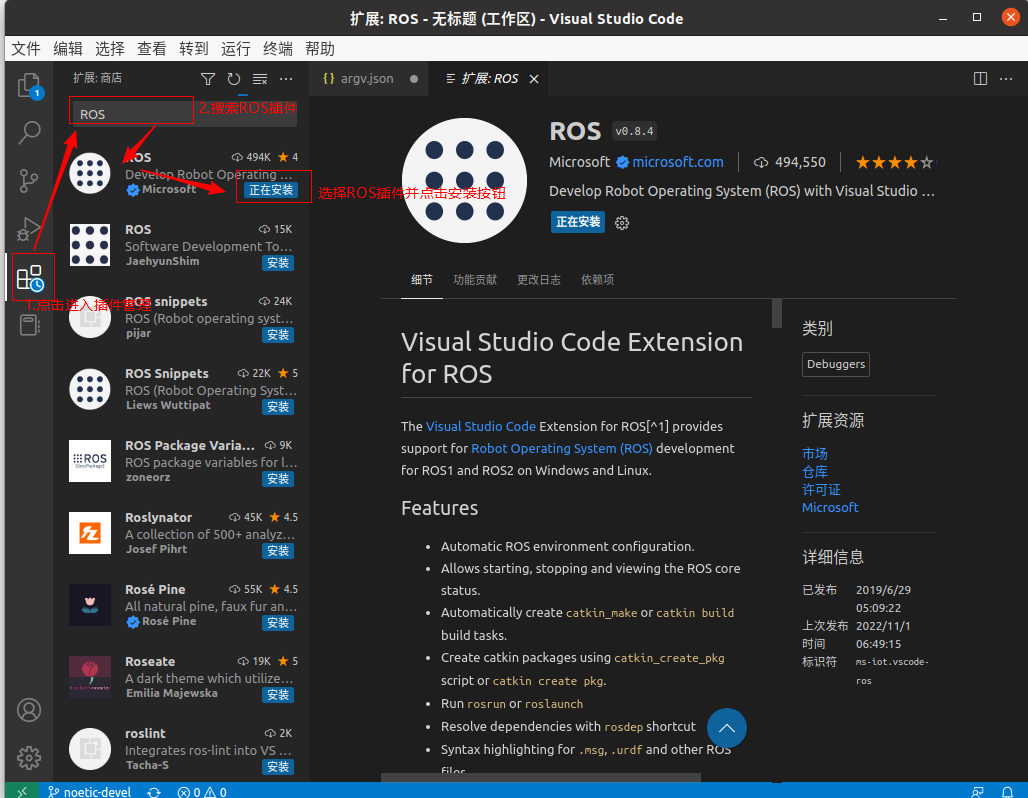Viewport: 1028px width, 798px height.
Task: Install the ROS snippets extension by pijar
Action: coord(277,334)
